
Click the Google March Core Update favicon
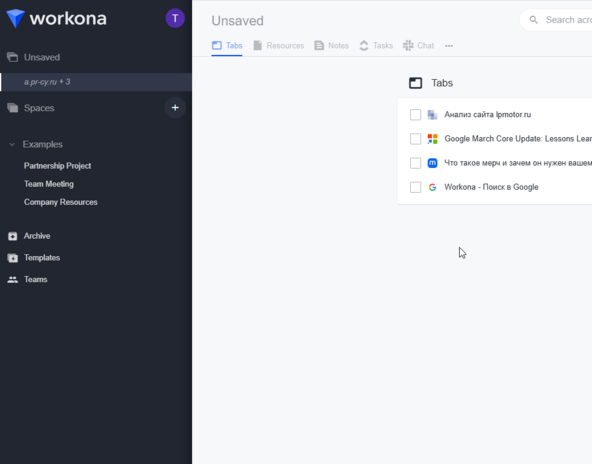coord(432,139)
